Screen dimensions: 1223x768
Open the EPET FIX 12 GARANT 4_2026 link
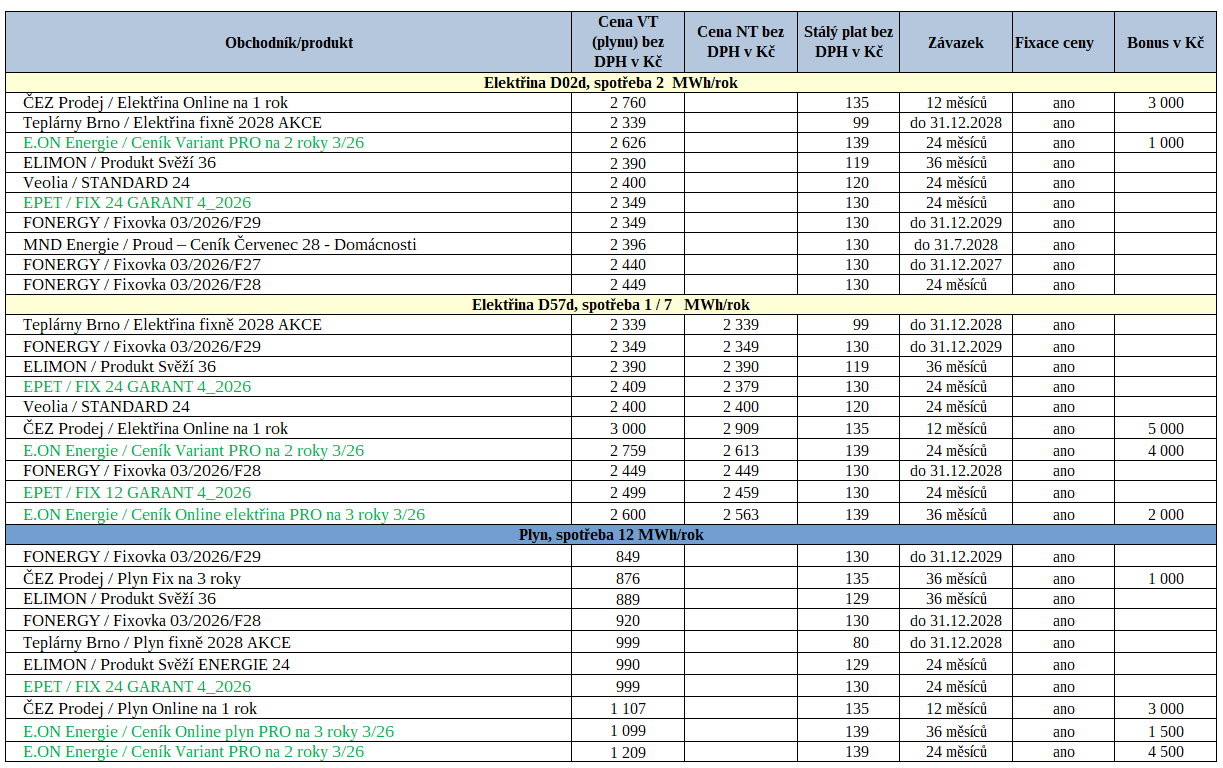(x=137, y=493)
